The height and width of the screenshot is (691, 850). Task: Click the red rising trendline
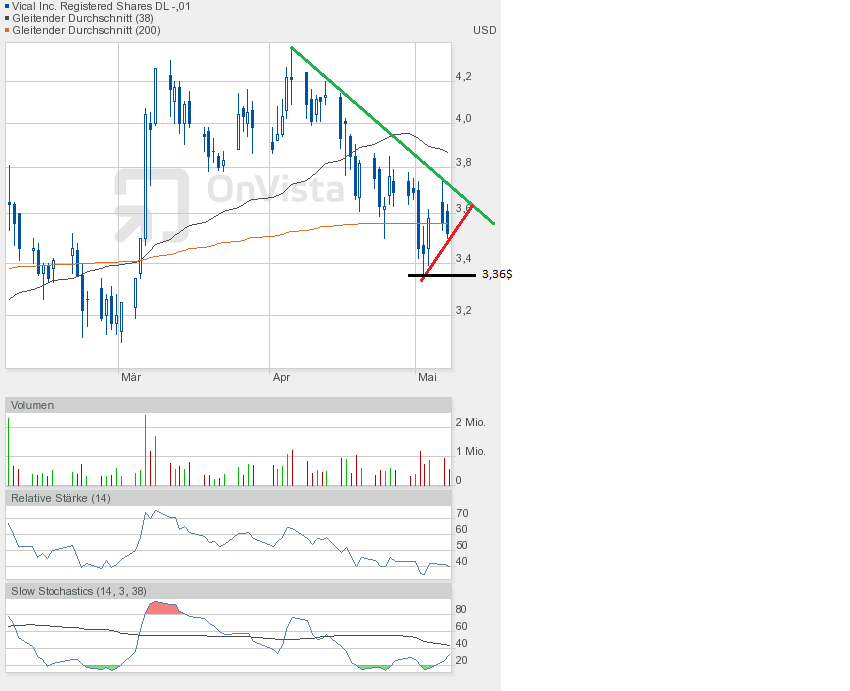point(448,242)
